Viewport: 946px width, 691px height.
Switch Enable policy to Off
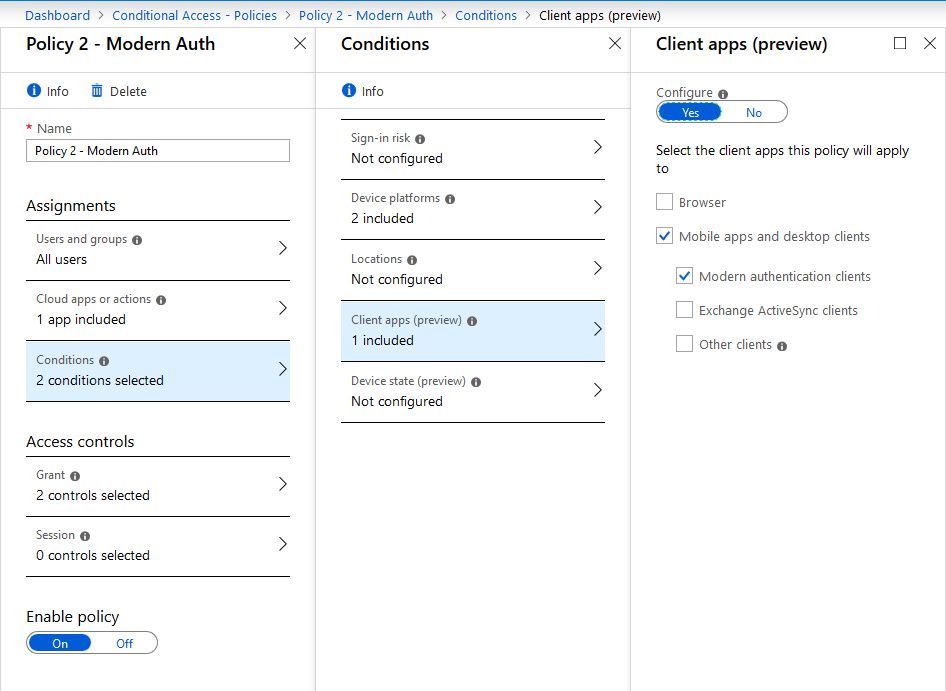(x=124, y=643)
